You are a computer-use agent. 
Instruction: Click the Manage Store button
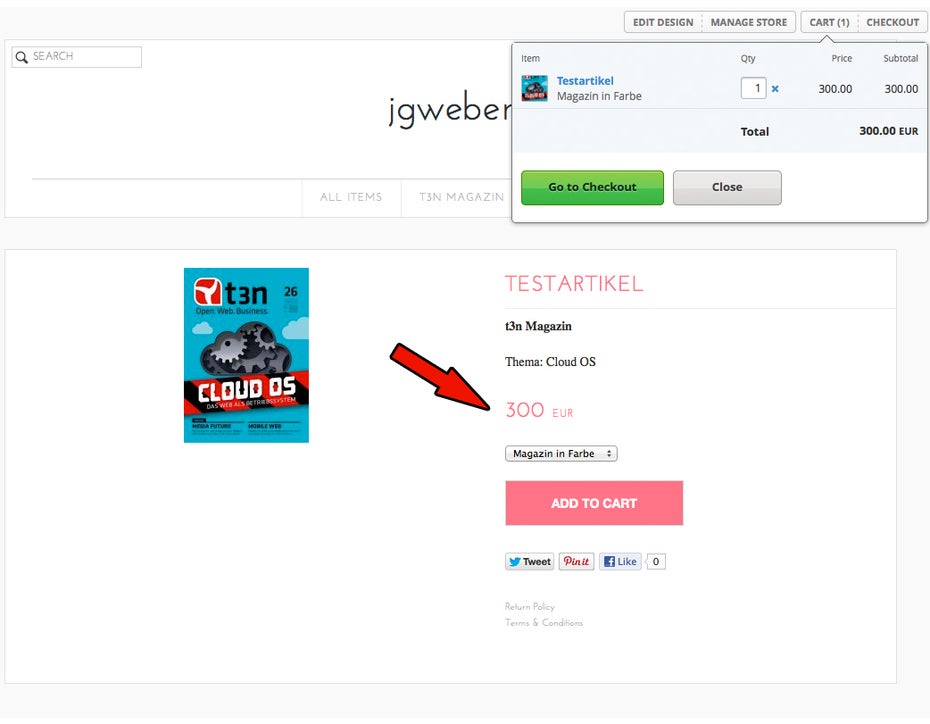coord(749,23)
